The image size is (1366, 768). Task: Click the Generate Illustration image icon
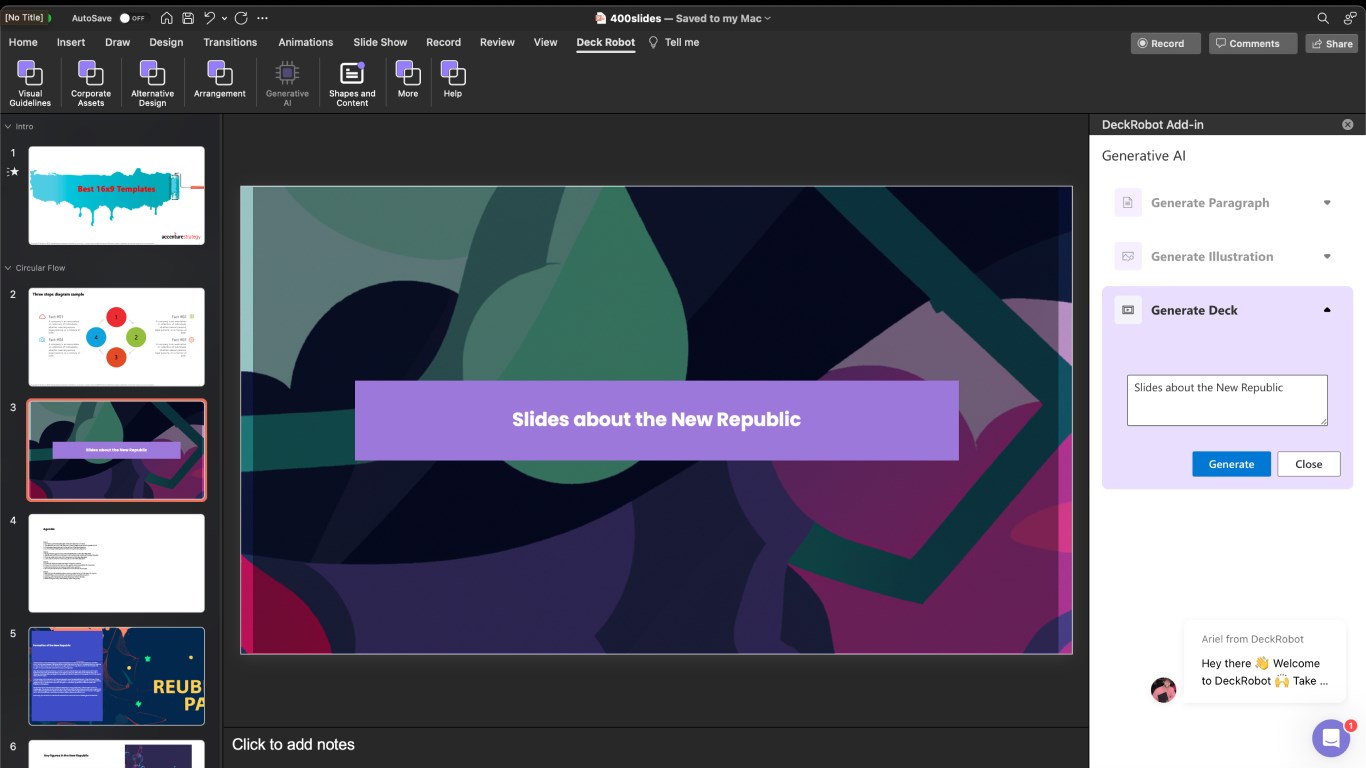click(x=1128, y=256)
